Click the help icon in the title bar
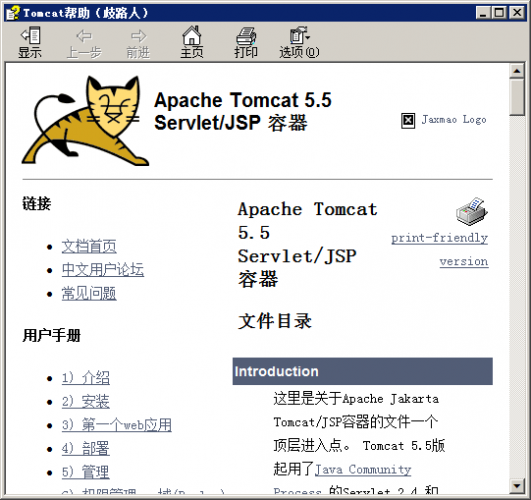Image resolution: width=531 pixels, height=500 pixels. (x=13, y=13)
